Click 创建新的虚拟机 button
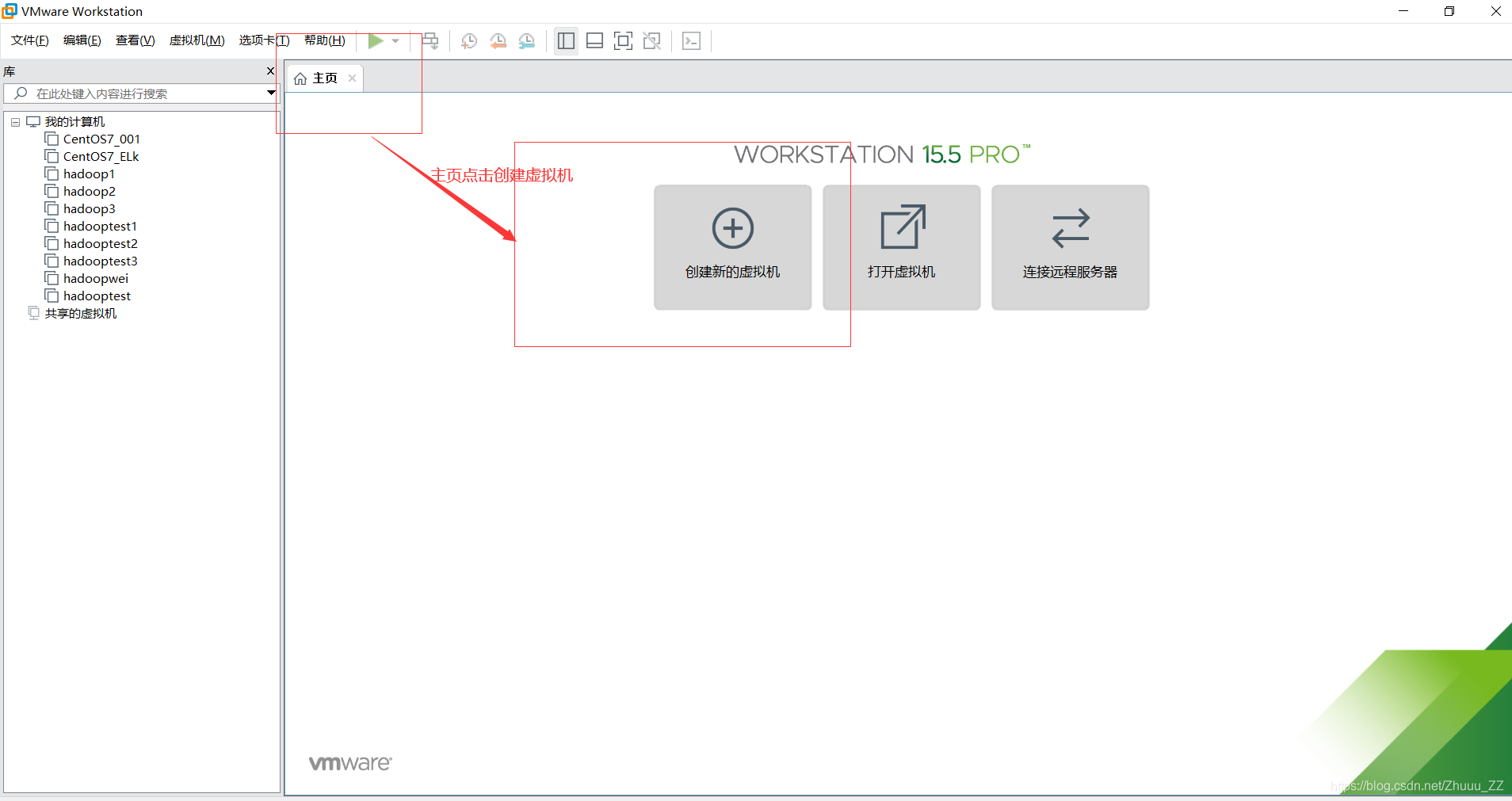This screenshot has width=1512, height=801. point(732,247)
